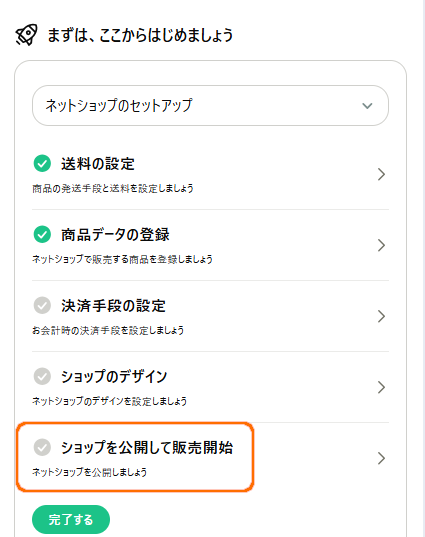Screen dimensions: 425x537
Task: Click the 決済手段の設定 right chevron
Action: click(x=381, y=316)
